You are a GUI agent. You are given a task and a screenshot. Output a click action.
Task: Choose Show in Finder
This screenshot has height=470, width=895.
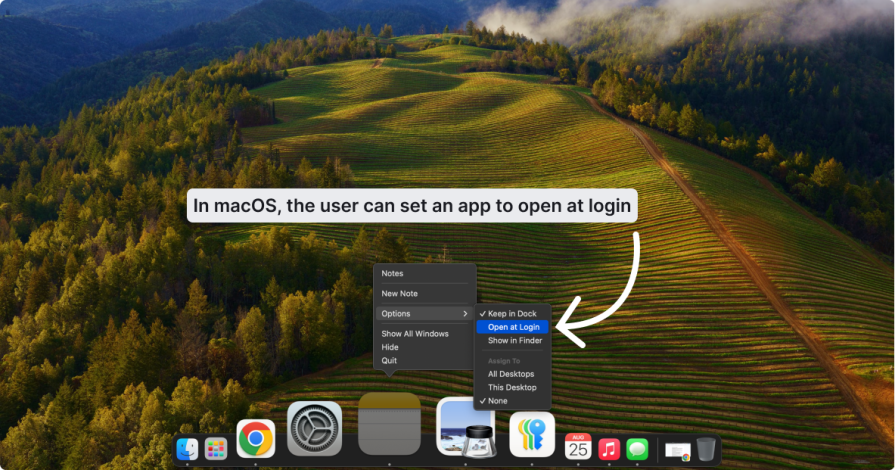coord(514,341)
